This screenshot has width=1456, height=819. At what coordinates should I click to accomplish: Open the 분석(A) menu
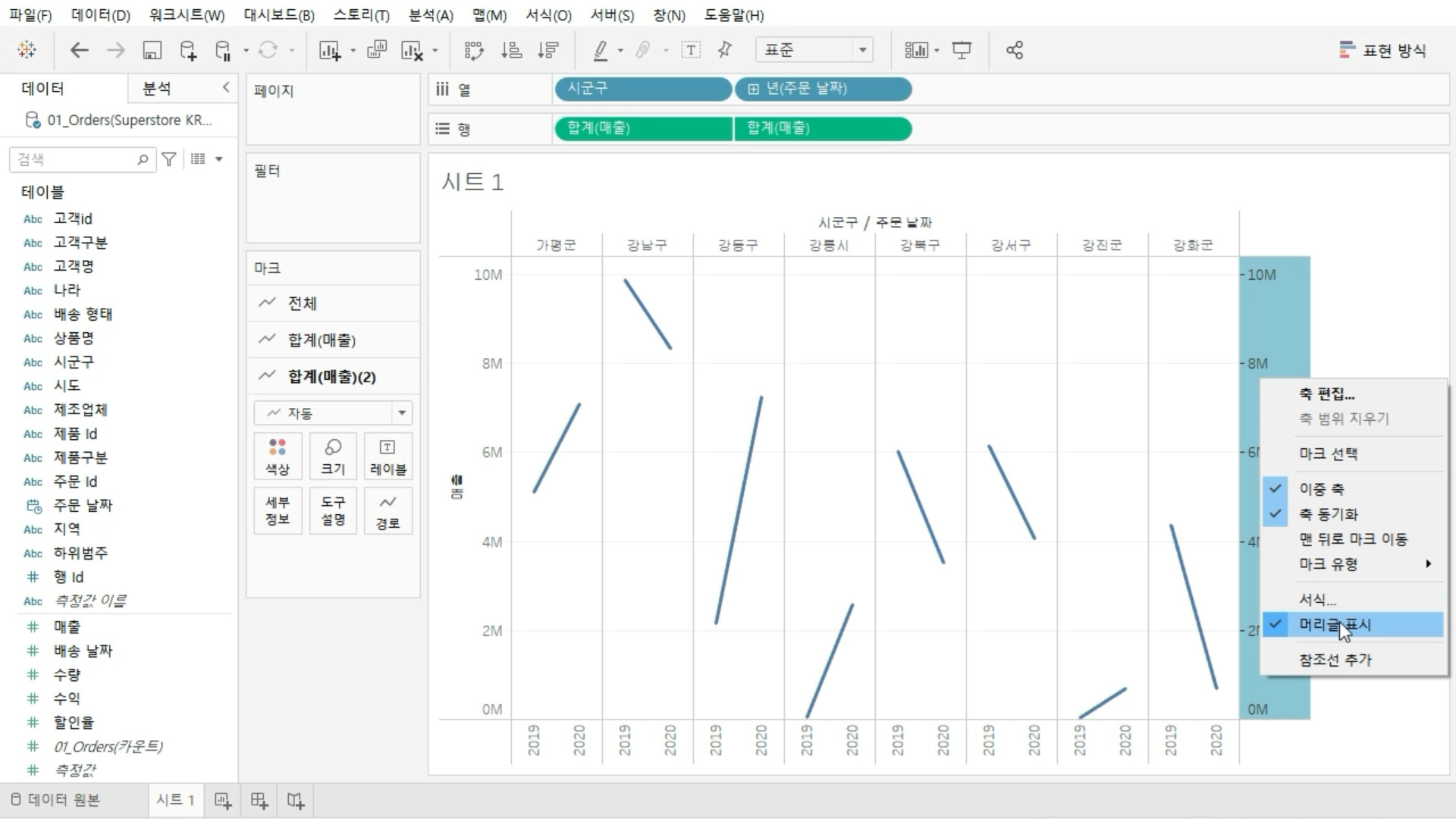[x=430, y=15]
